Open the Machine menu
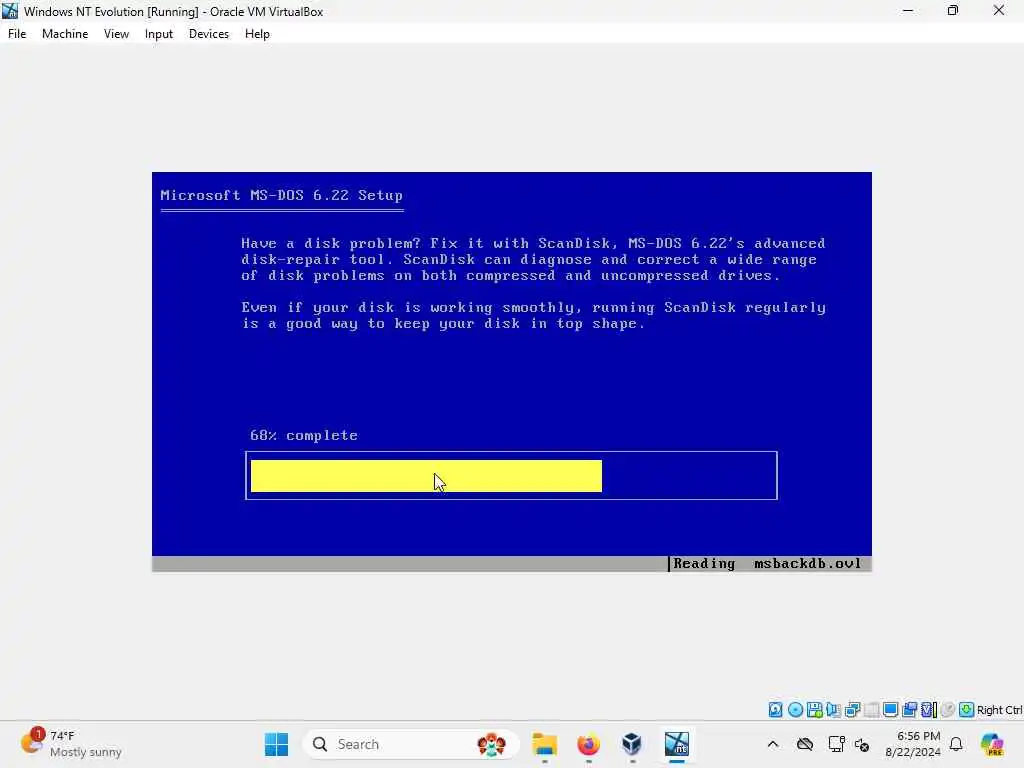1024x768 pixels. coord(65,34)
